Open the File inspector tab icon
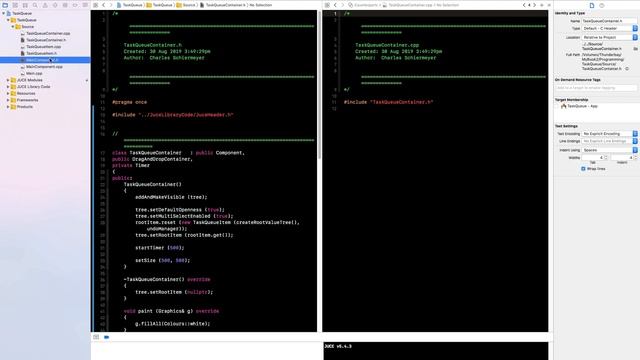This screenshot has width=640, height=360. click(x=592, y=5)
